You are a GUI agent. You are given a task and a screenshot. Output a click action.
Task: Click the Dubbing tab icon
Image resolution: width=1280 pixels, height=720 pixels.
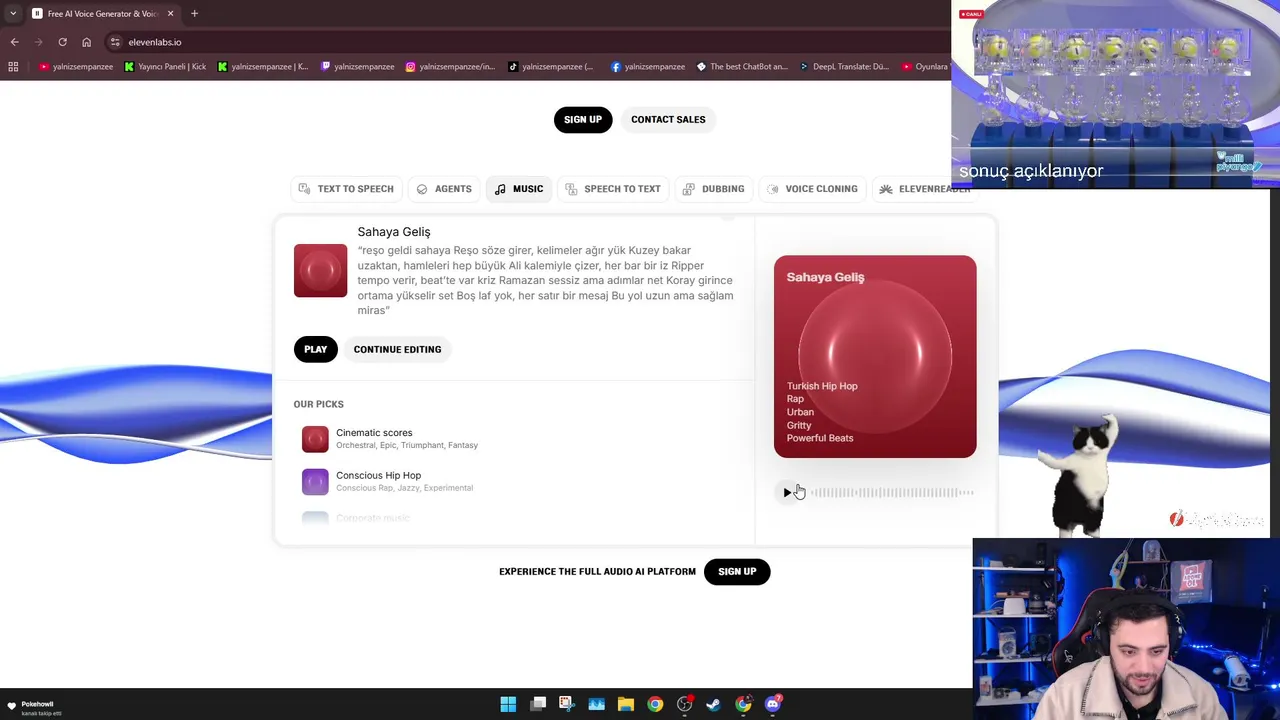[x=689, y=189]
